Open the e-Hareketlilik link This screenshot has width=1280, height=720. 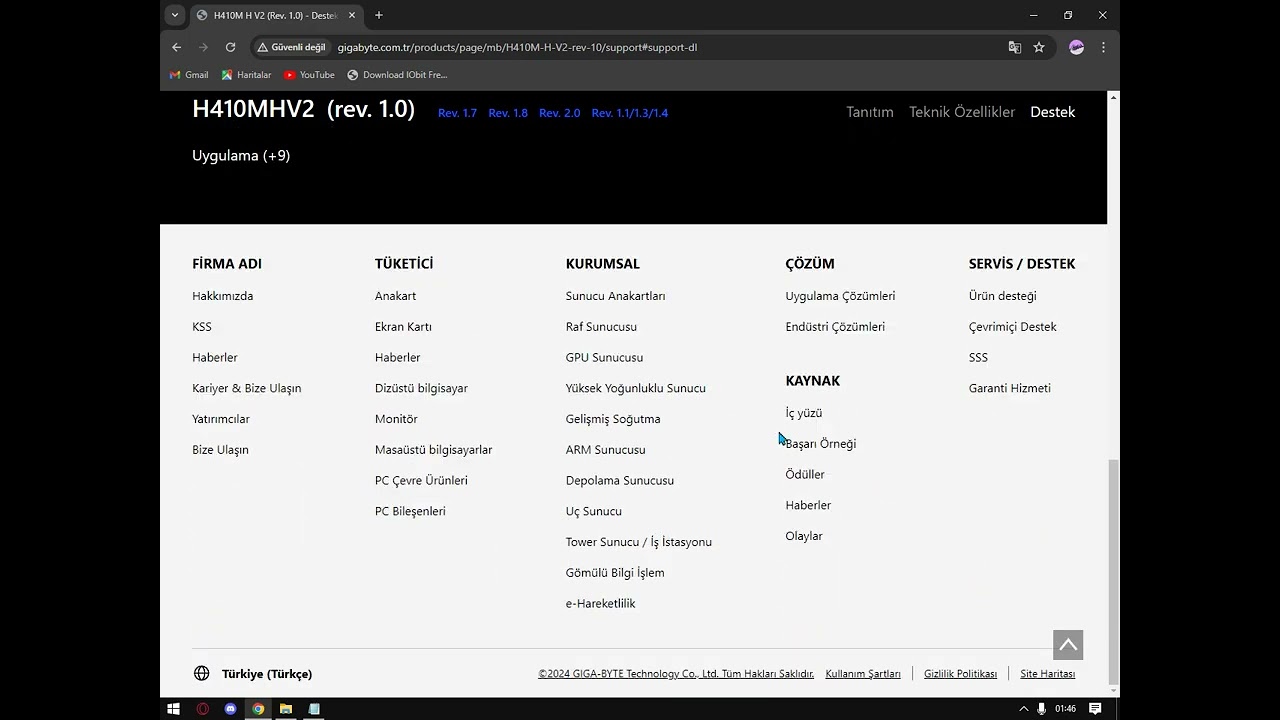tap(601, 604)
